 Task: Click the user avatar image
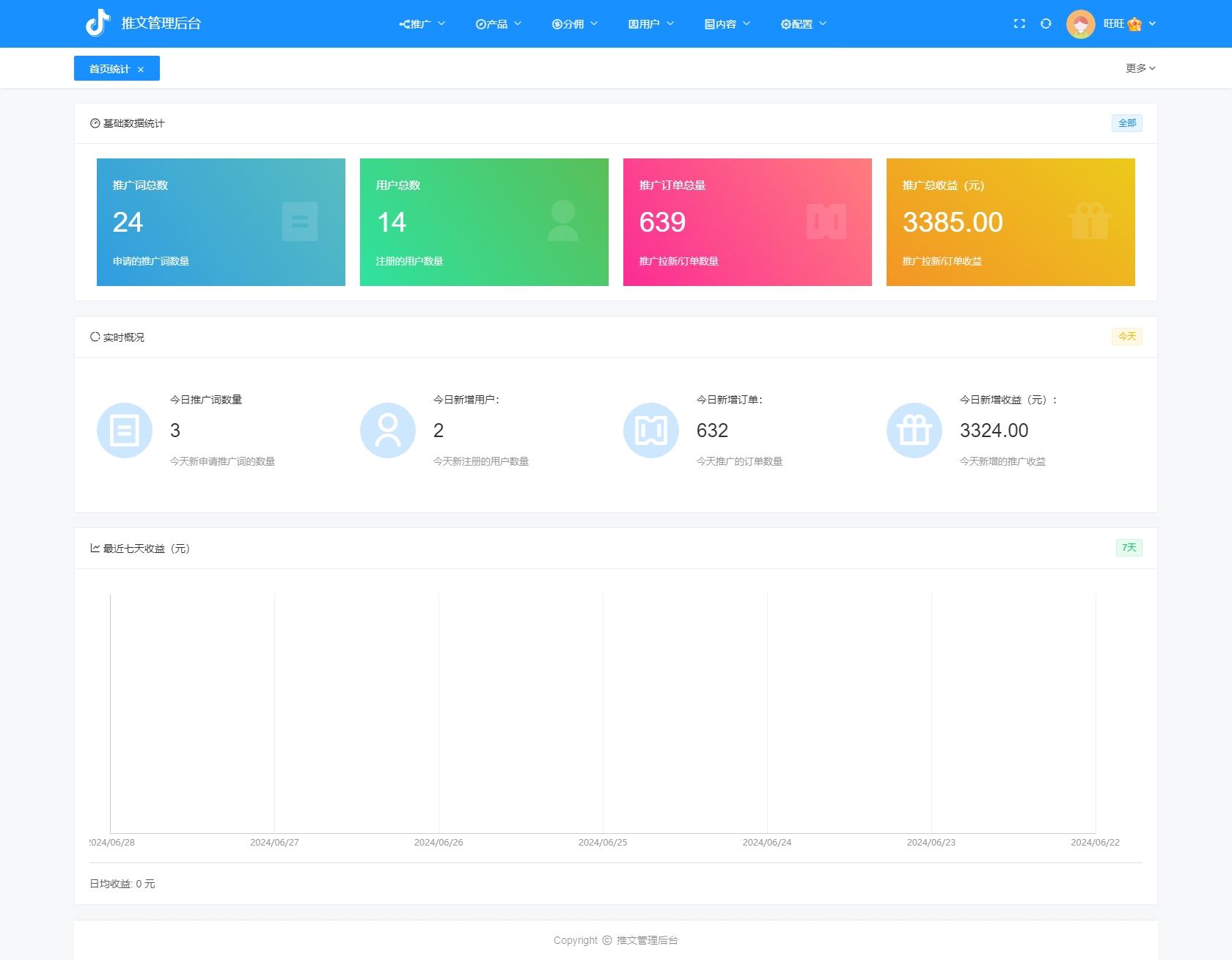coord(1080,23)
